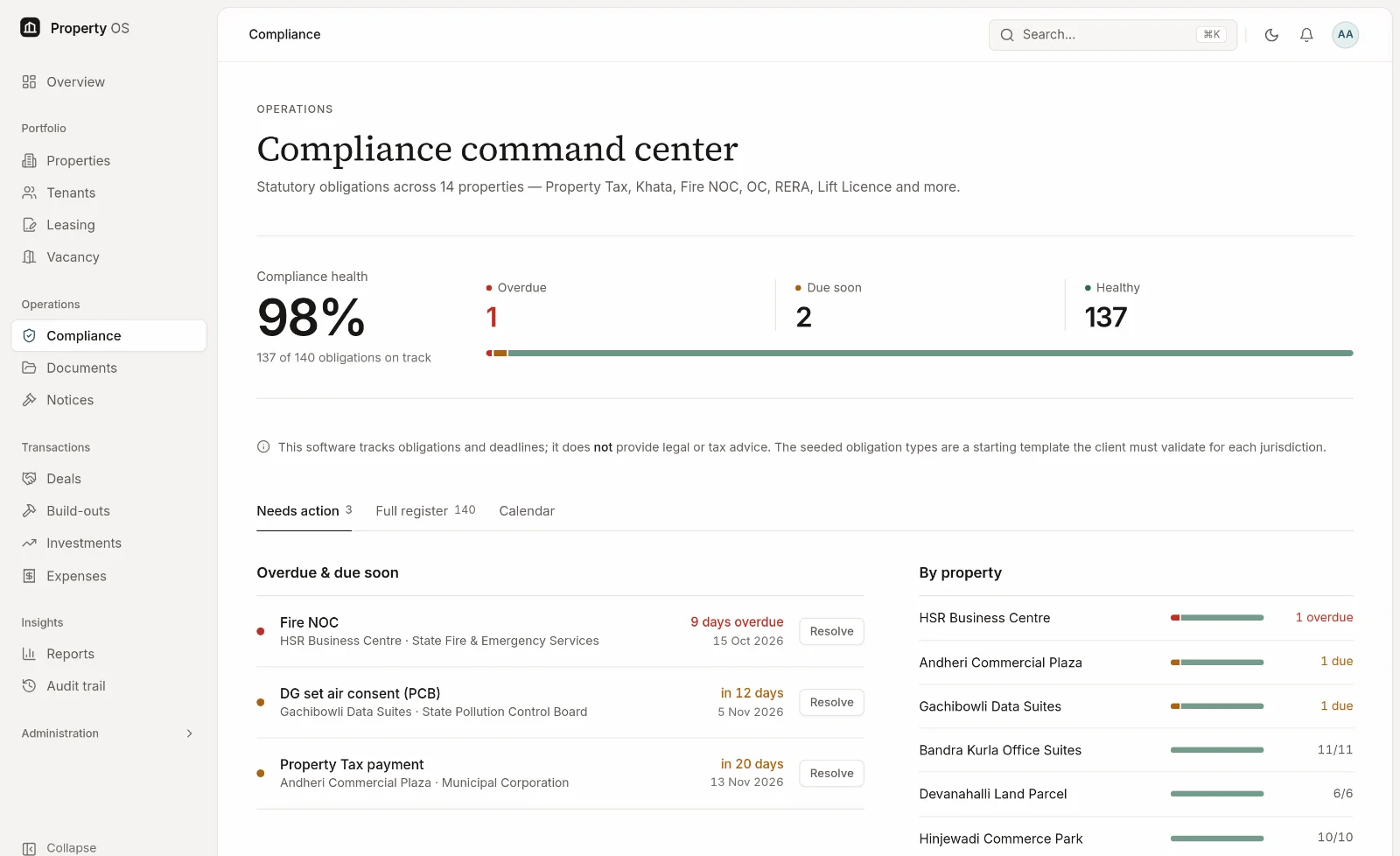The width and height of the screenshot is (1400, 856).
Task: Click the Collapse sidebar panel icon
Action: pyautogui.click(x=29, y=848)
